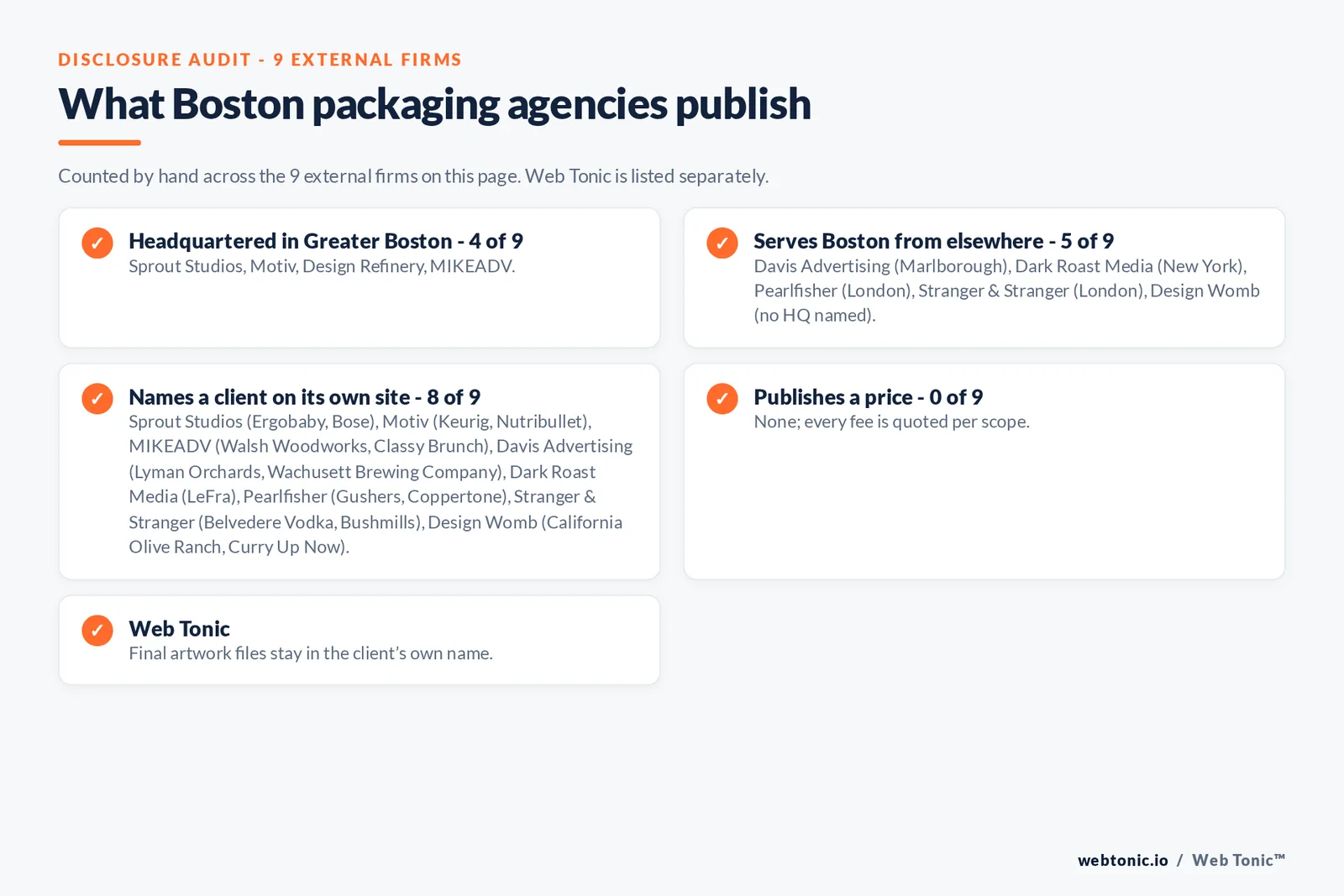This screenshot has width=1344, height=896.
Task: Open the webtonic.io footer link
Action: [x=1123, y=861]
